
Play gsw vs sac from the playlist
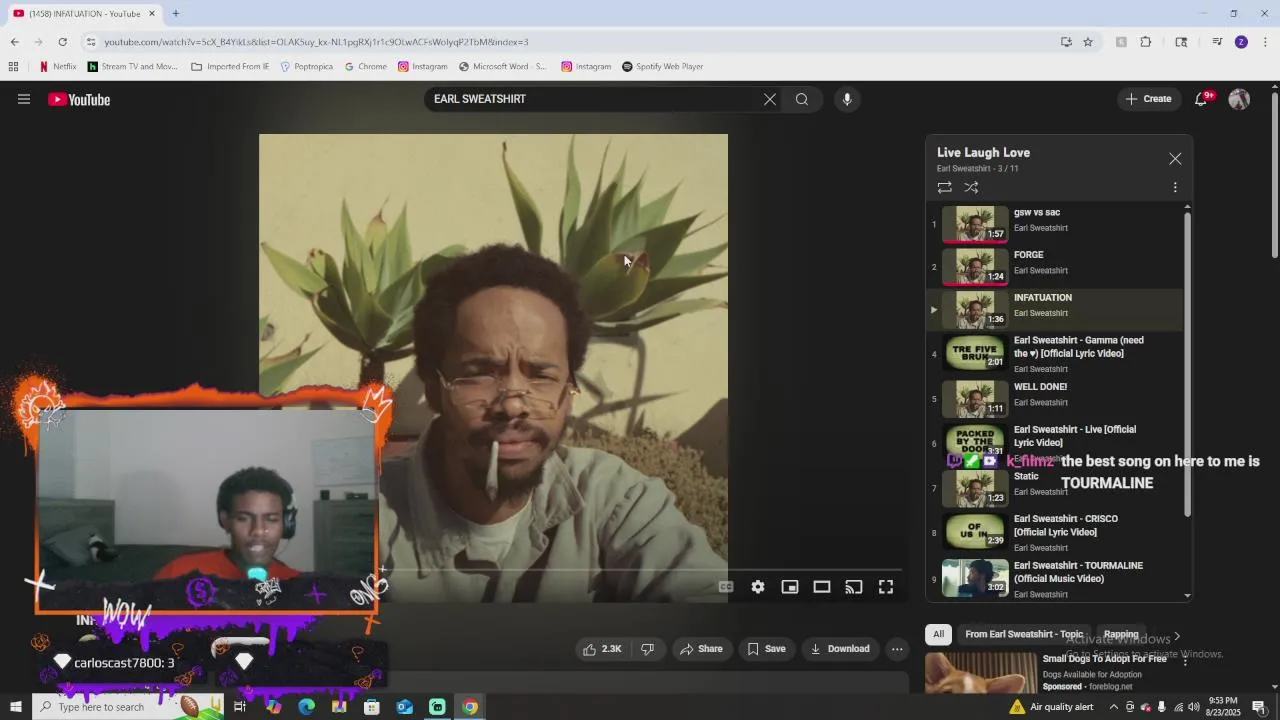(1055, 224)
